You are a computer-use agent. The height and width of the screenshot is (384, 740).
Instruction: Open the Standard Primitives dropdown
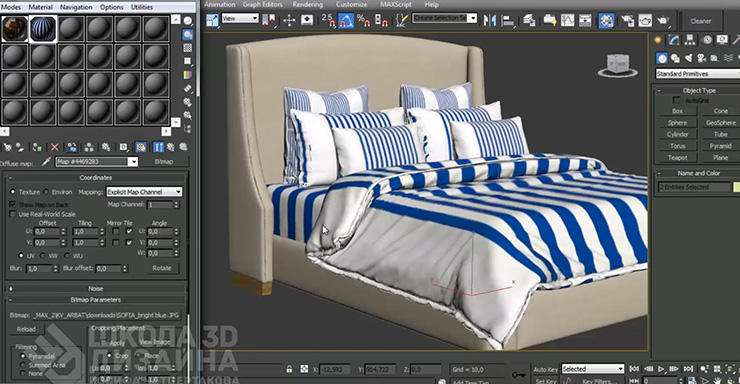pos(698,74)
